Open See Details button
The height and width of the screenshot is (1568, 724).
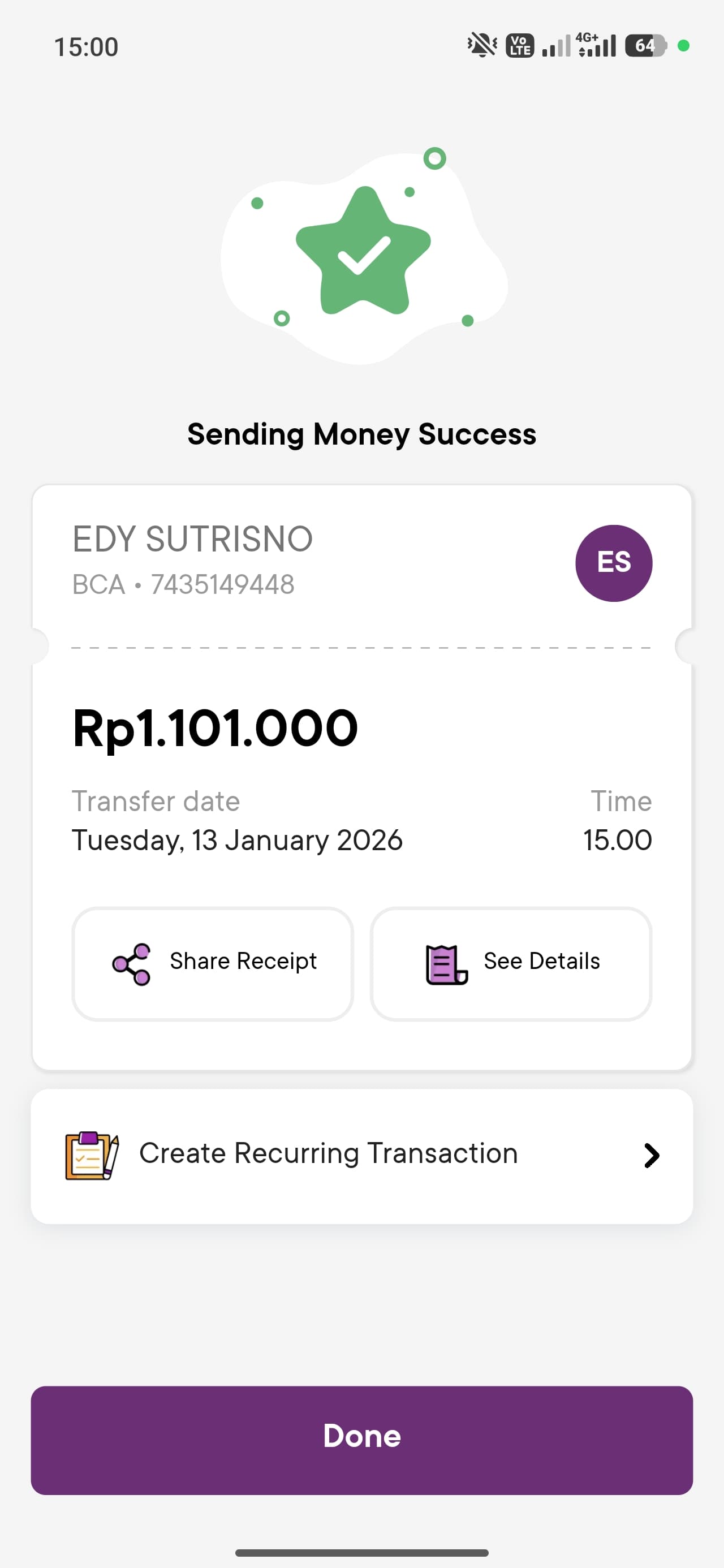511,963
